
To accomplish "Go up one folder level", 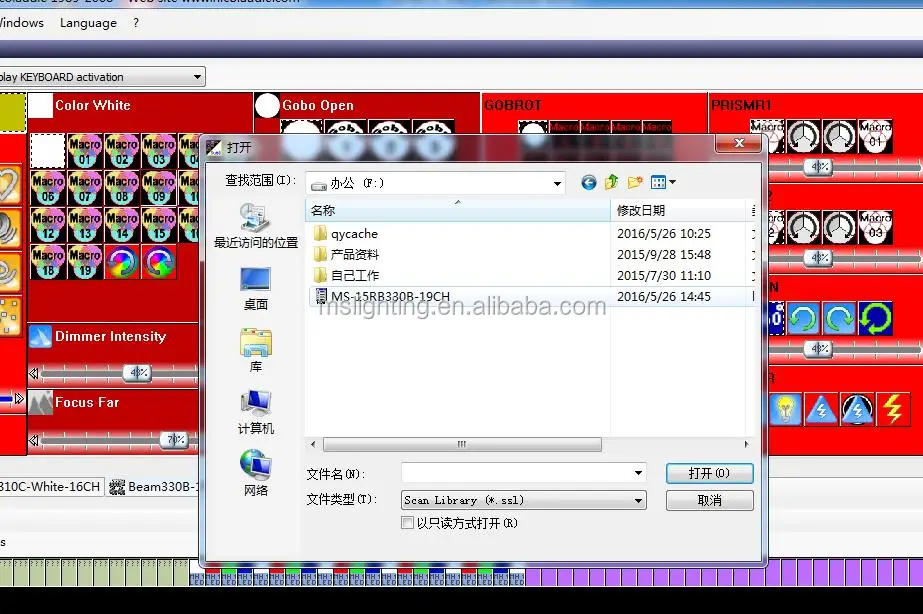I will pos(611,182).
